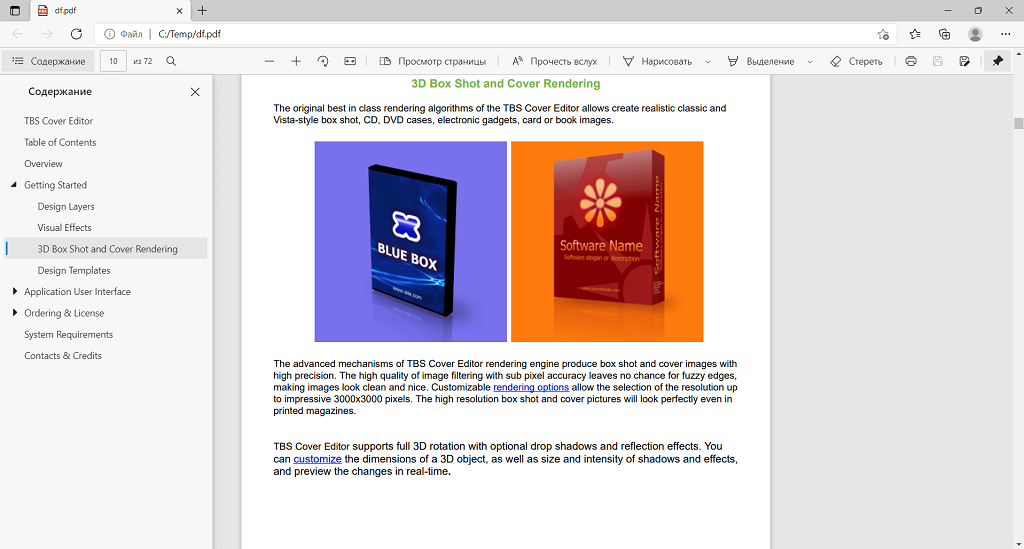Activate the Нарисовать draw tool
Viewport: 1024px width, 549px height.
(657, 61)
